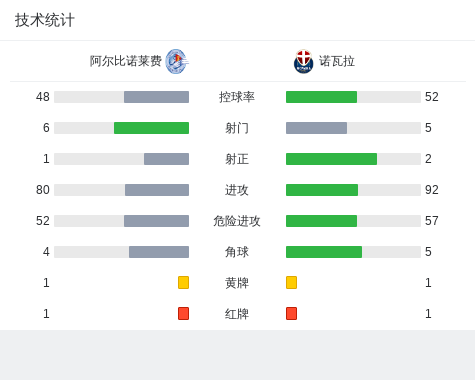This screenshot has height=380, width=475.
Task: Click the left team red card icon
Action: (183, 313)
